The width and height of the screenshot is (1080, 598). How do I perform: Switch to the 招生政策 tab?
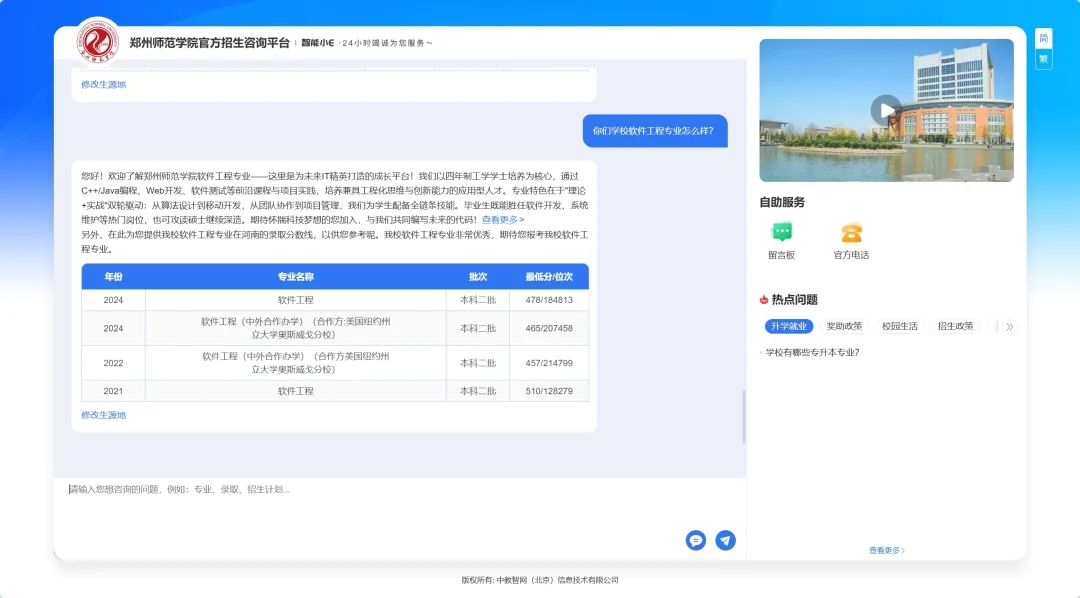[955, 326]
